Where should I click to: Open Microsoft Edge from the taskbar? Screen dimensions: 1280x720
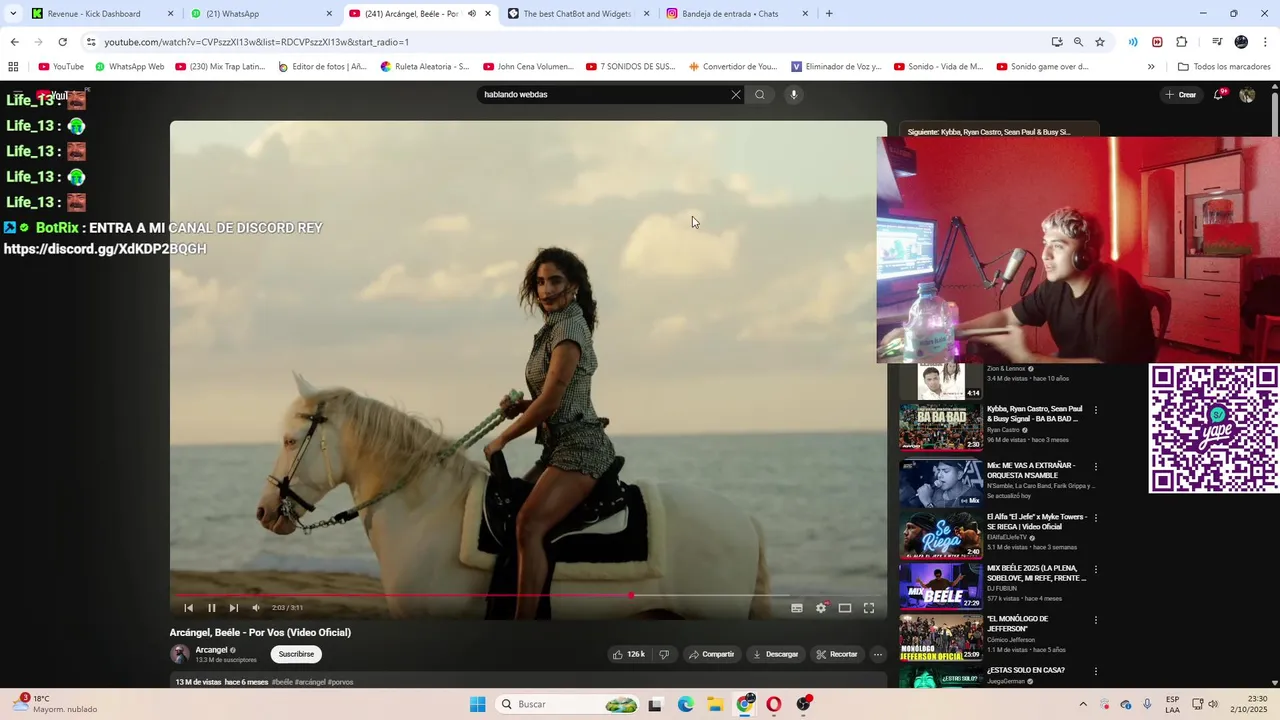click(x=686, y=705)
